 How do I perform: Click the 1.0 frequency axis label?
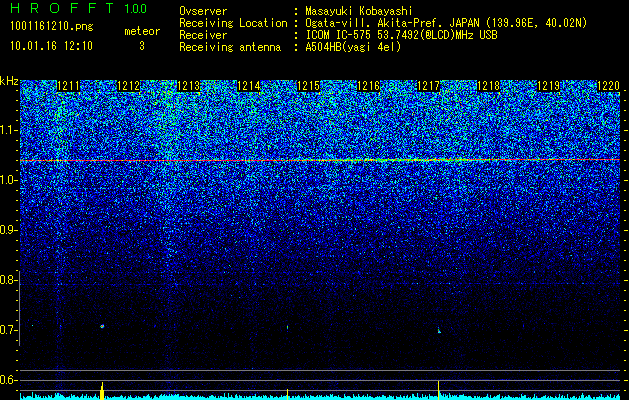8,180
